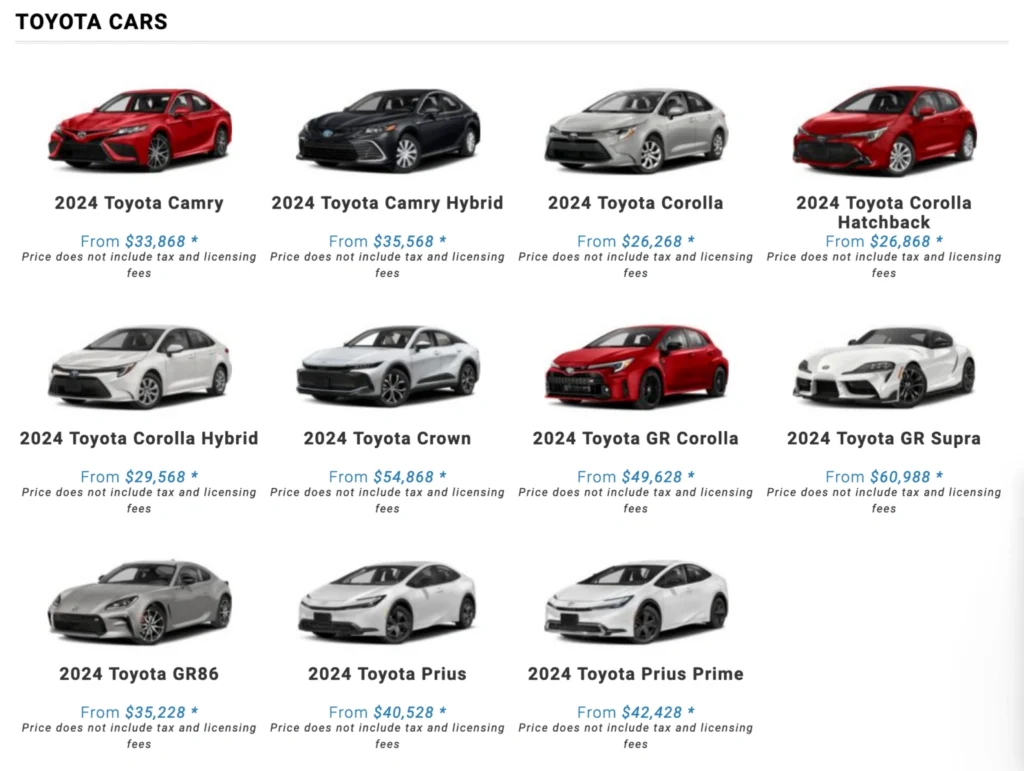The height and width of the screenshot is (771, 1024).
Task: Select the 2024 Toyota Prius car photo
Action: 388,602
